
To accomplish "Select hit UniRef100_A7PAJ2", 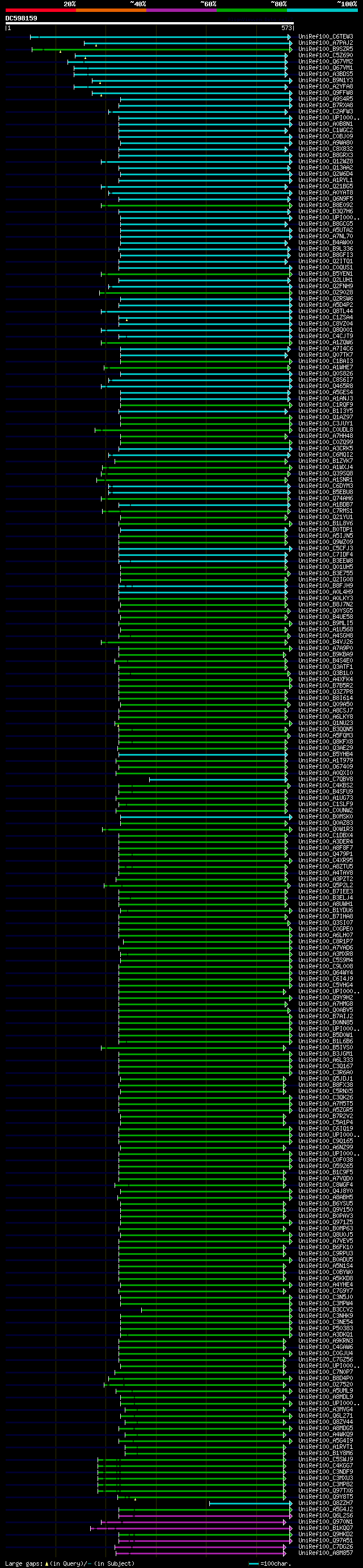I will click(x=325, y=43).
